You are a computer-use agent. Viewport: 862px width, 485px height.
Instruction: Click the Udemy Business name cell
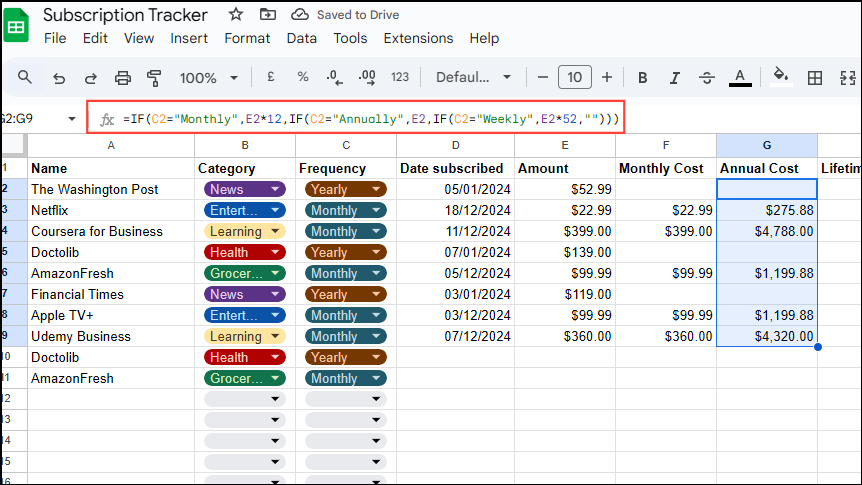point(111,337)
